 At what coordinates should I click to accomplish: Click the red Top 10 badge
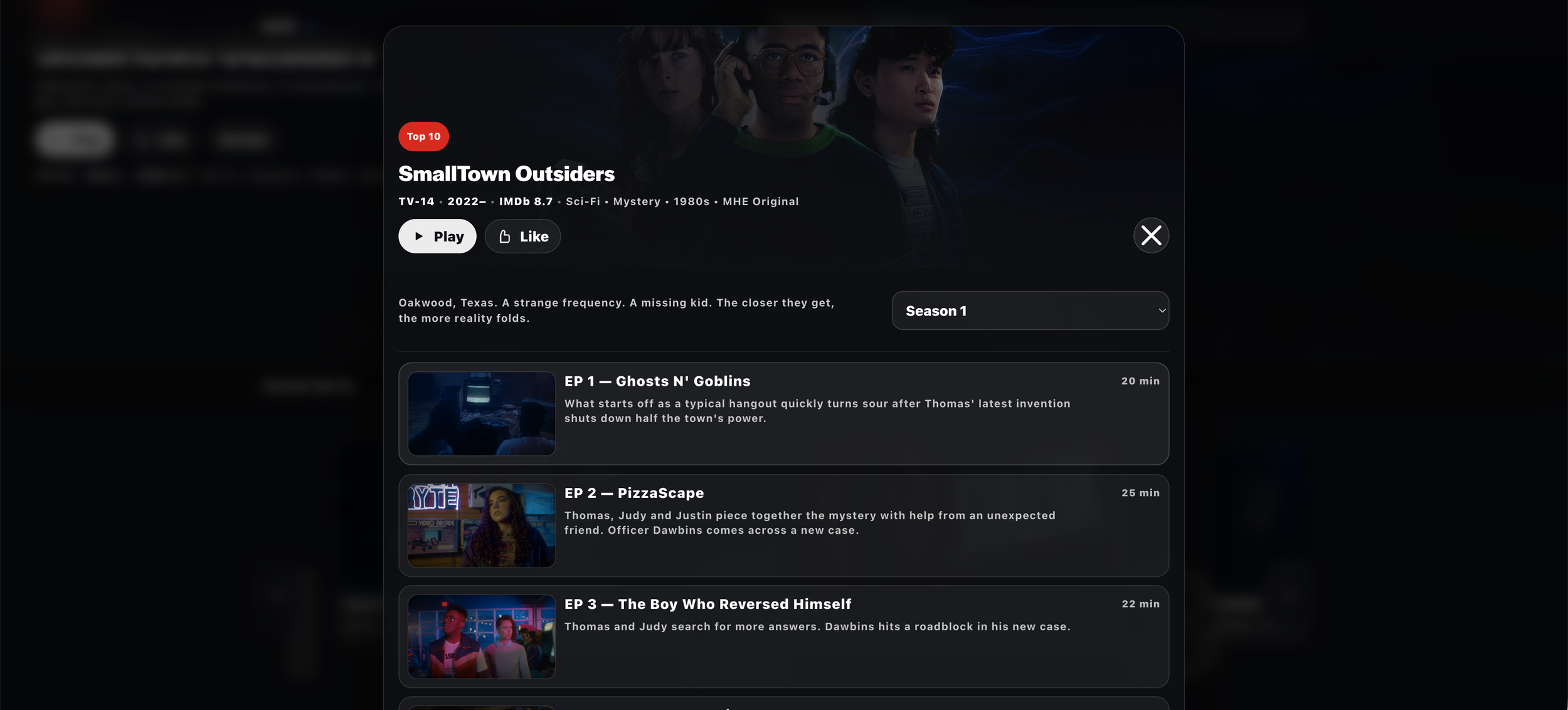tap(424, 137)
